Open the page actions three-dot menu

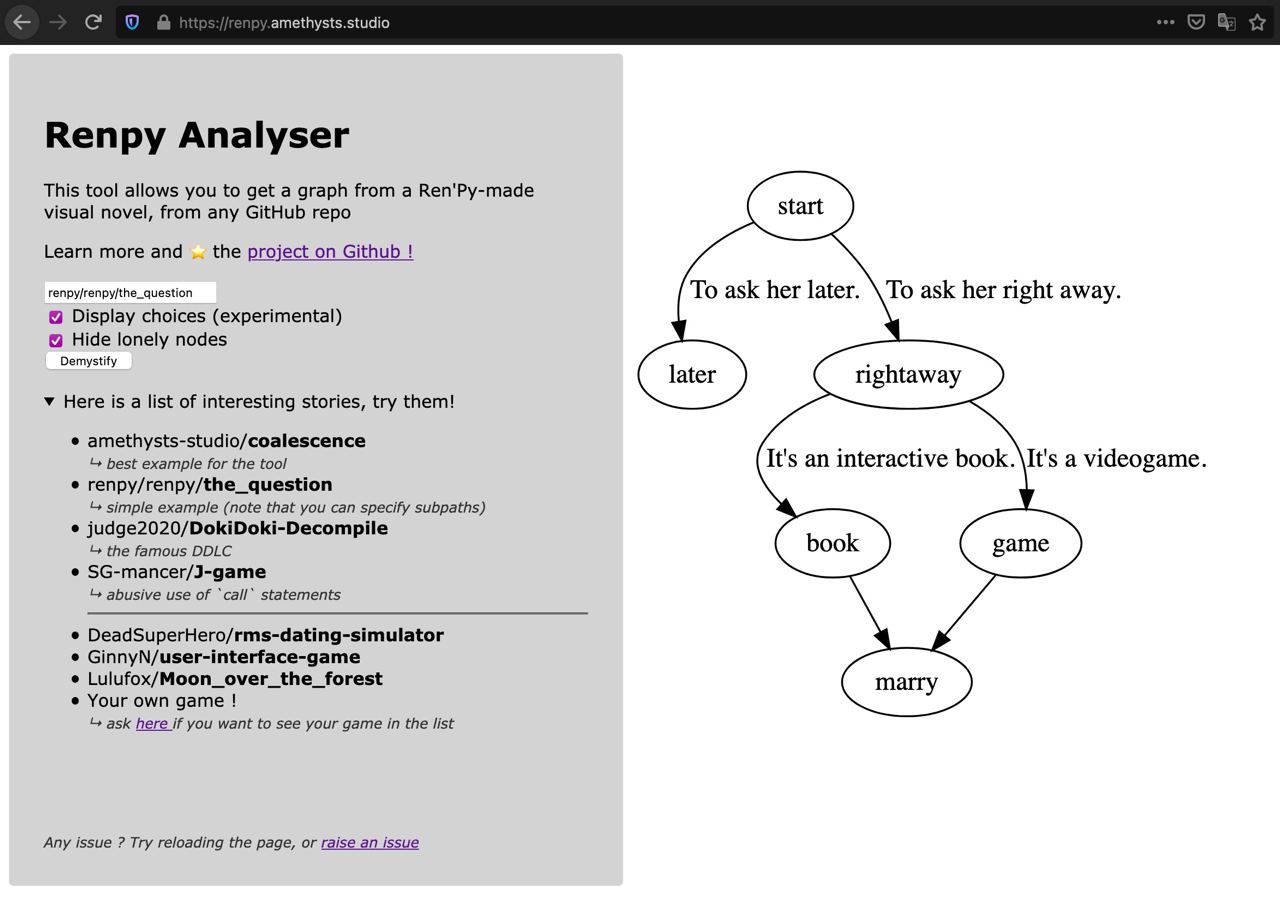pos(1165,22)
